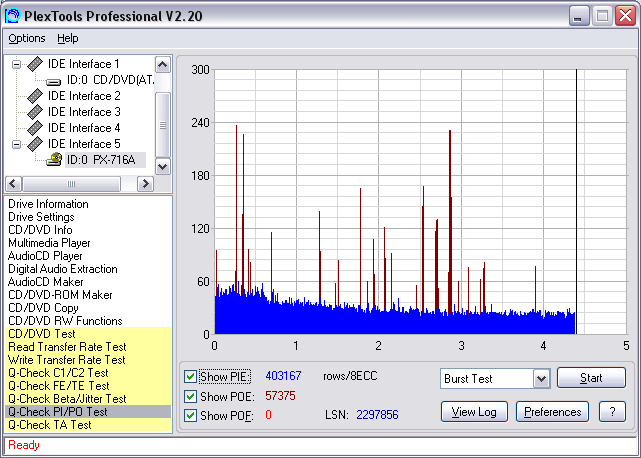This screenshot has width=641, height=458.
Task: Click tree scroll down arrow
Action: pos(163,166)
